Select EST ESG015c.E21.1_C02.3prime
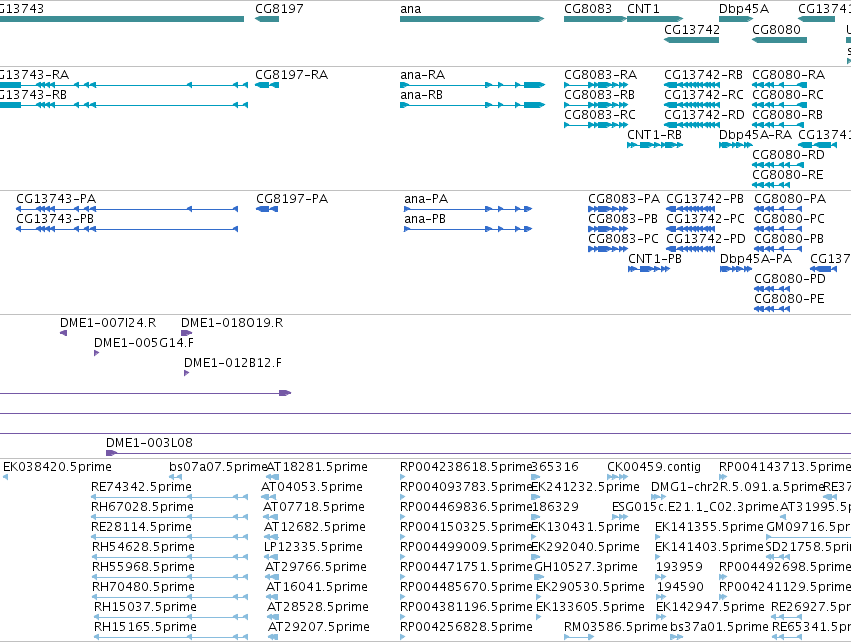 (x=620, y=517)
